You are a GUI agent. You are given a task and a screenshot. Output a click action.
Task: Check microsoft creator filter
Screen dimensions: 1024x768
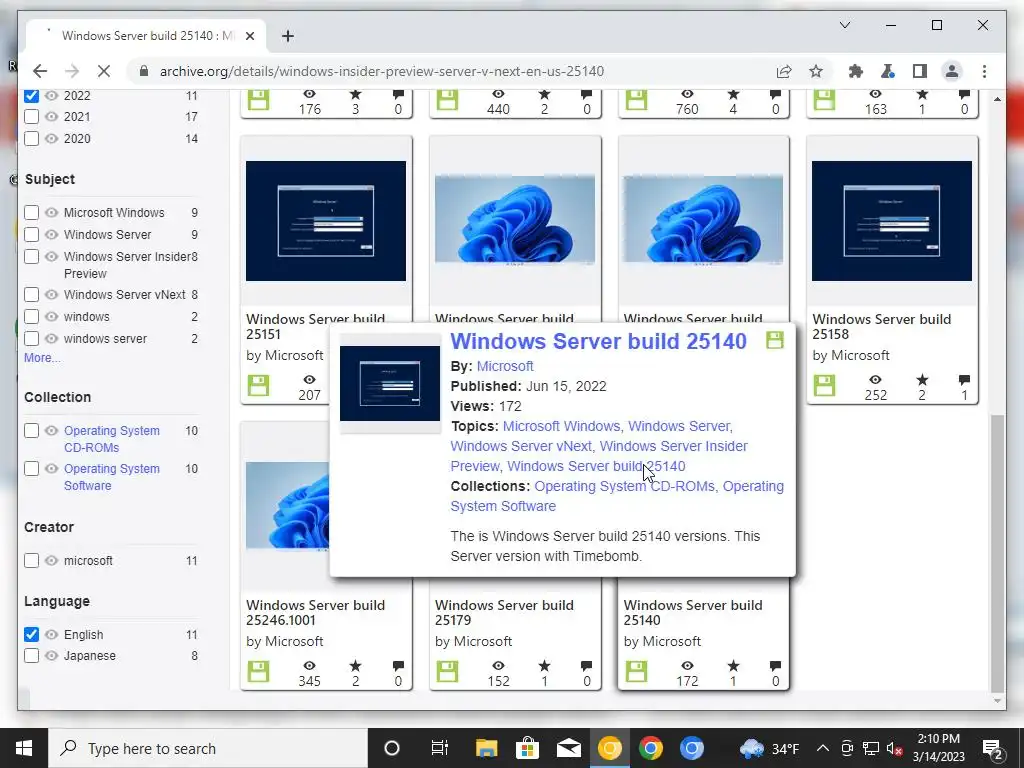[x=31, y=560]
